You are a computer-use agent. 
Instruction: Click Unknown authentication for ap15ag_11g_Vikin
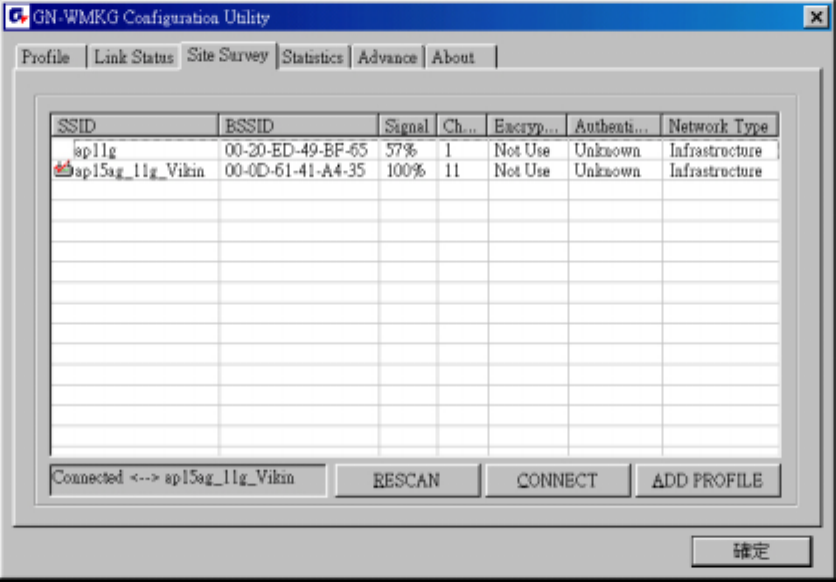point(607,171)
